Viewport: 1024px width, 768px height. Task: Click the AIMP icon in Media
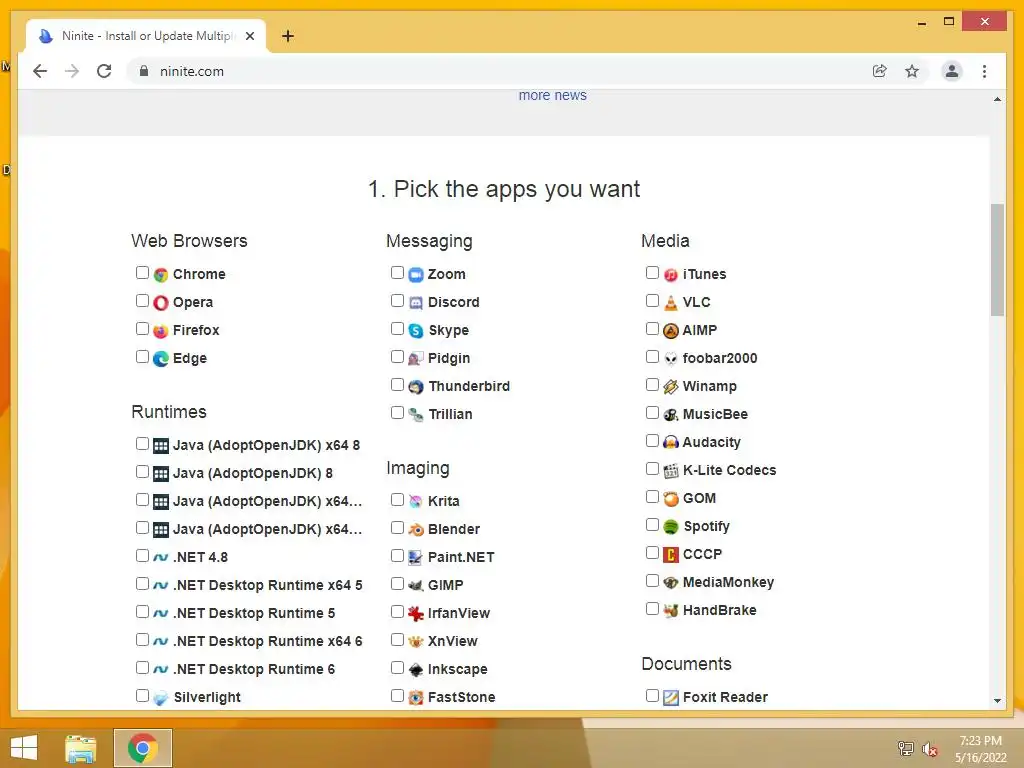tap(671, 330)
